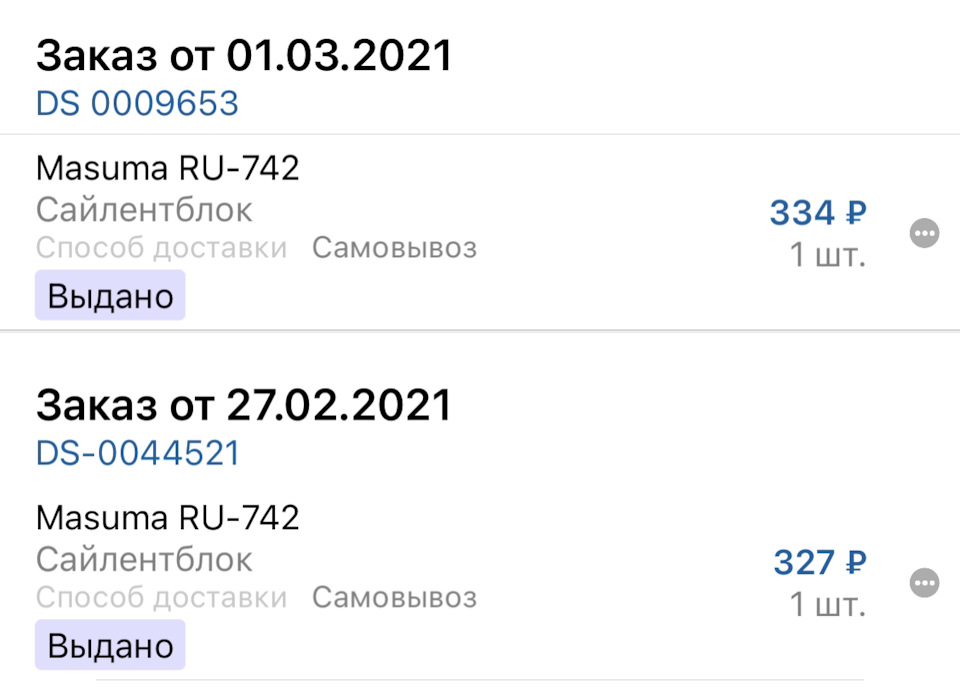The height and width of the screenshot is (695, 960).
Task: Select the Выдано status badge on first order
Action: tap(109, 295)
